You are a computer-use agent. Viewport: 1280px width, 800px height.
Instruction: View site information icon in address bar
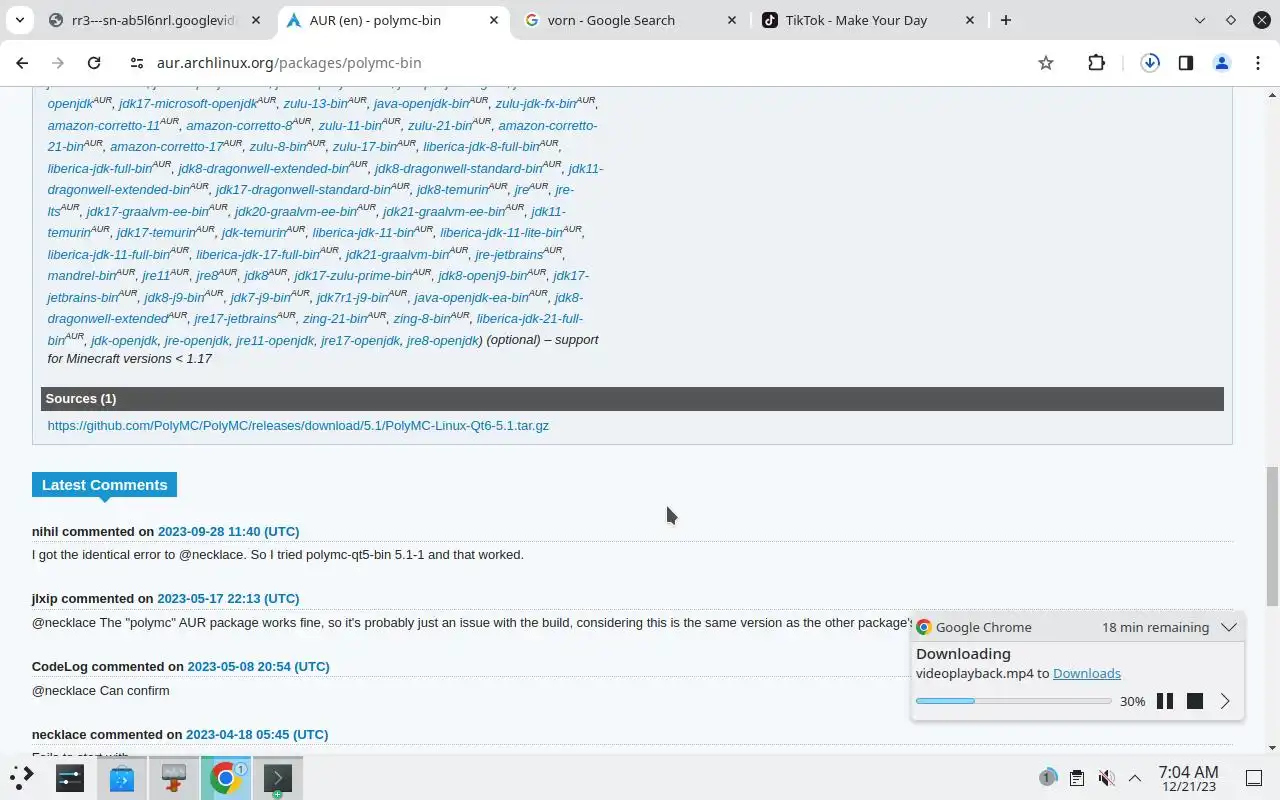(x=137, y=63)
